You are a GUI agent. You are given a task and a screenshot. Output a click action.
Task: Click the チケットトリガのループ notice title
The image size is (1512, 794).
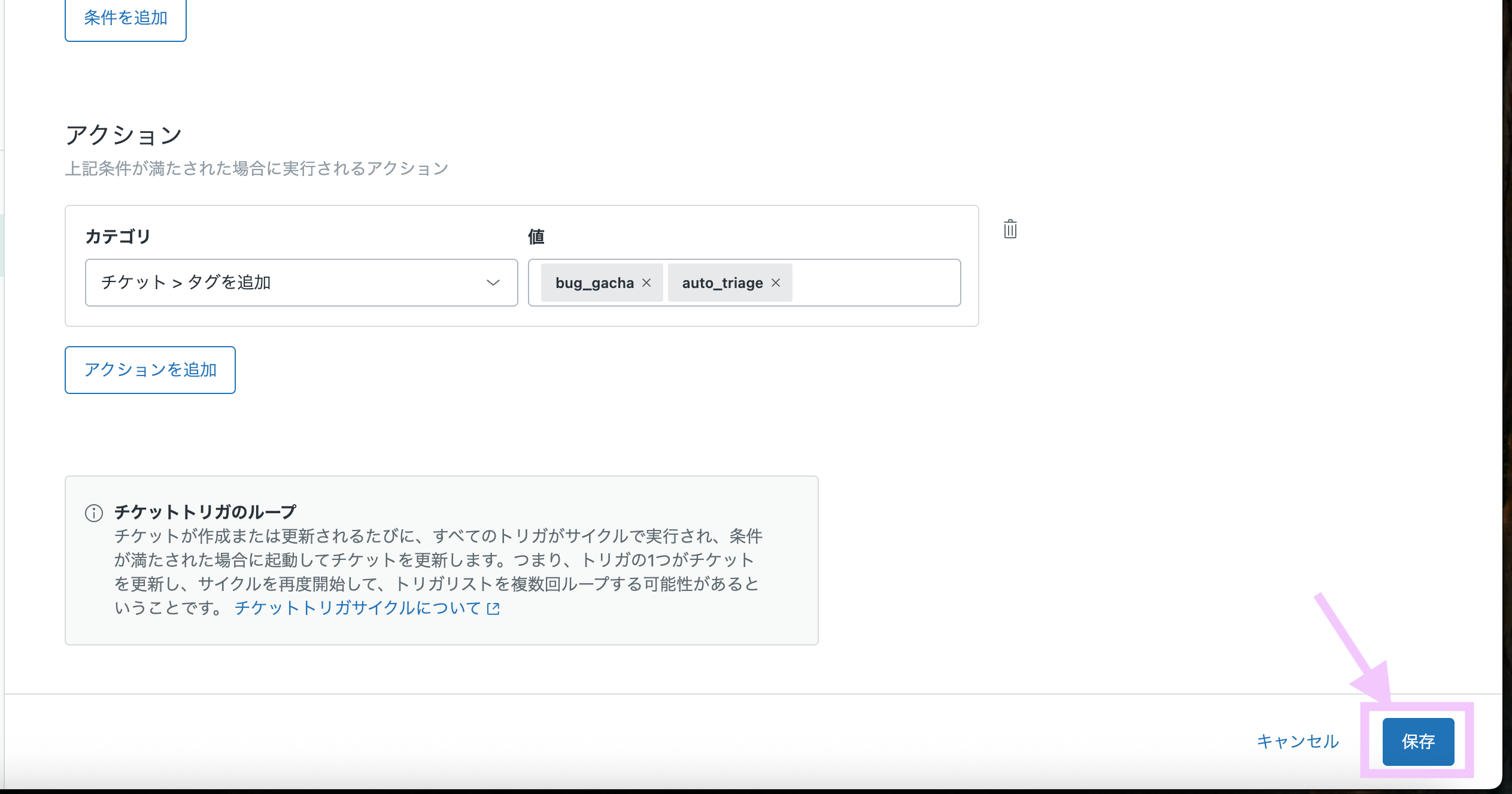pos(205,512)
